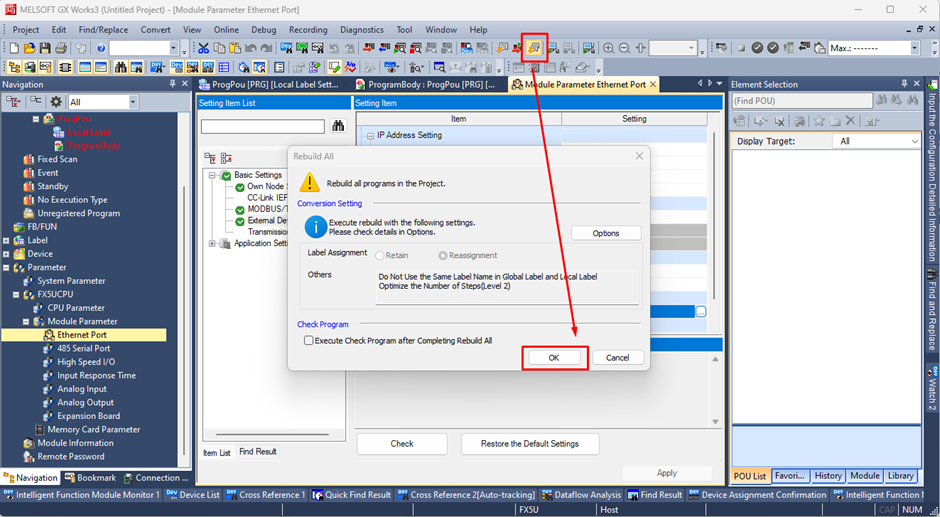Image resolution: width=940 pixels, height=517 pixels.
Task: Switch to the History tab
Action: pos(828,476)
